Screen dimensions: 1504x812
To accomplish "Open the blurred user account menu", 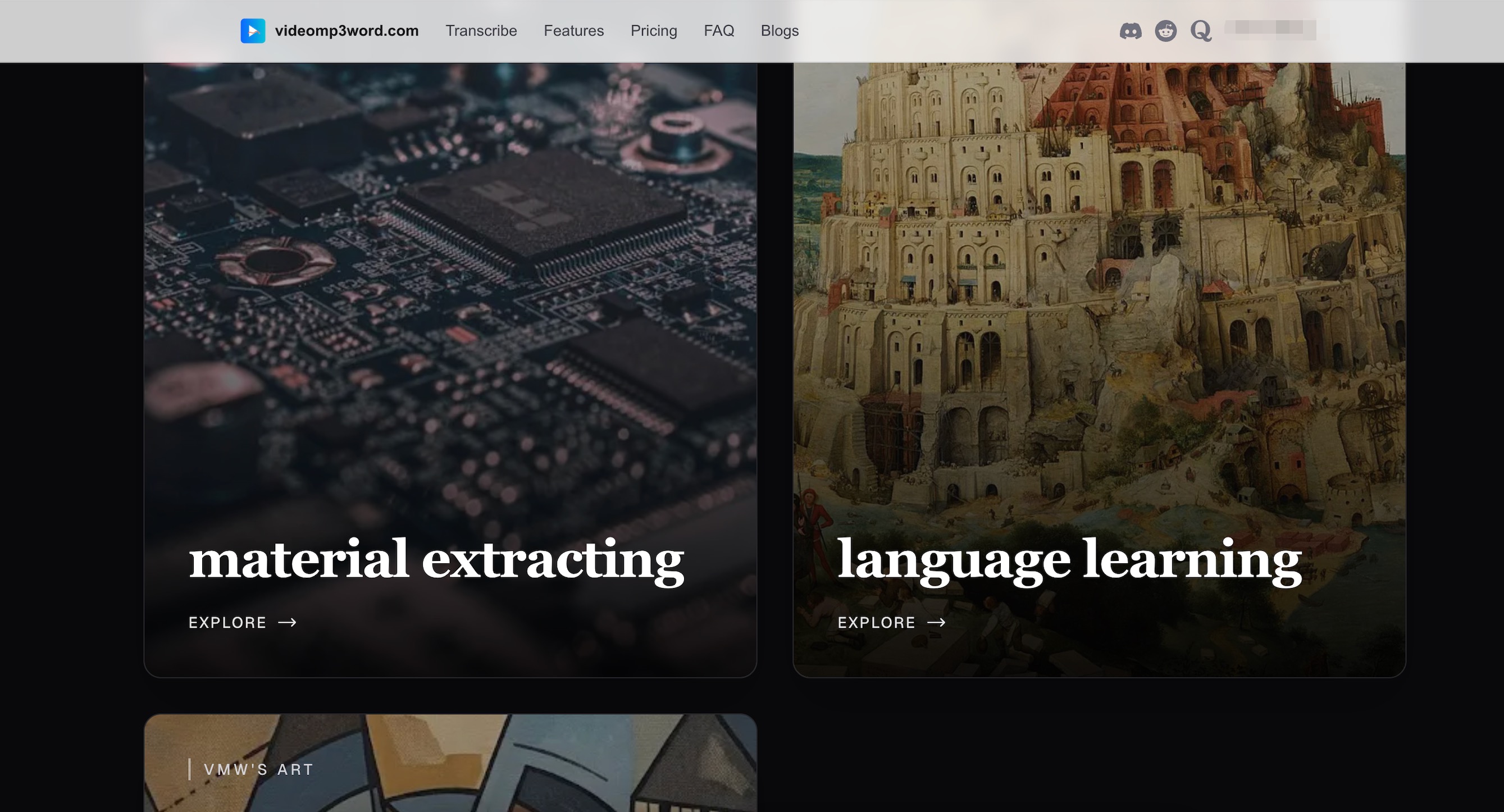I will click(1270, 29).
